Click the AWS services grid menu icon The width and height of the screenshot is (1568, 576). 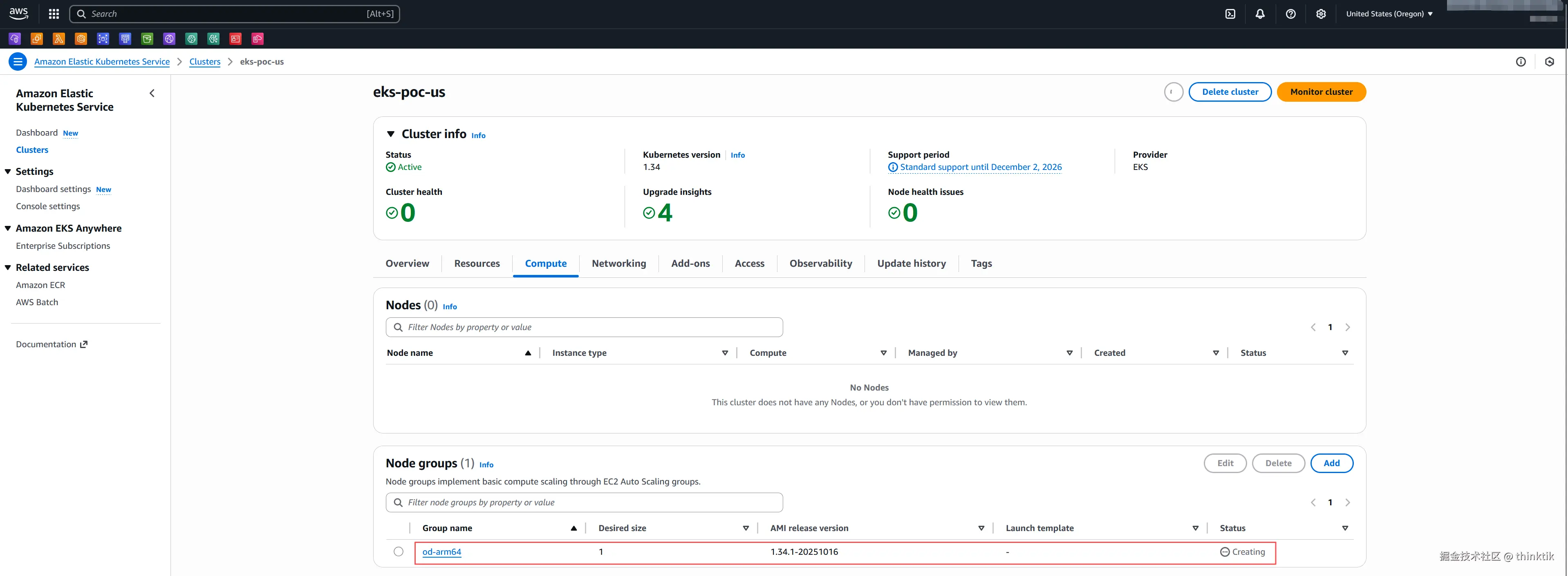click(x=54, y=14)
